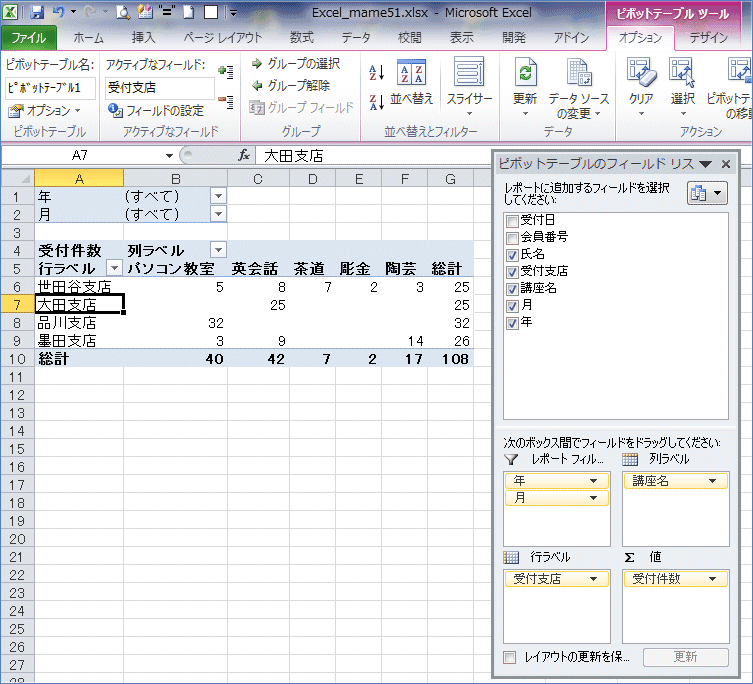Open the ファイル tab
The height and width of the screenshot is (684, 753).
point(28,38)
